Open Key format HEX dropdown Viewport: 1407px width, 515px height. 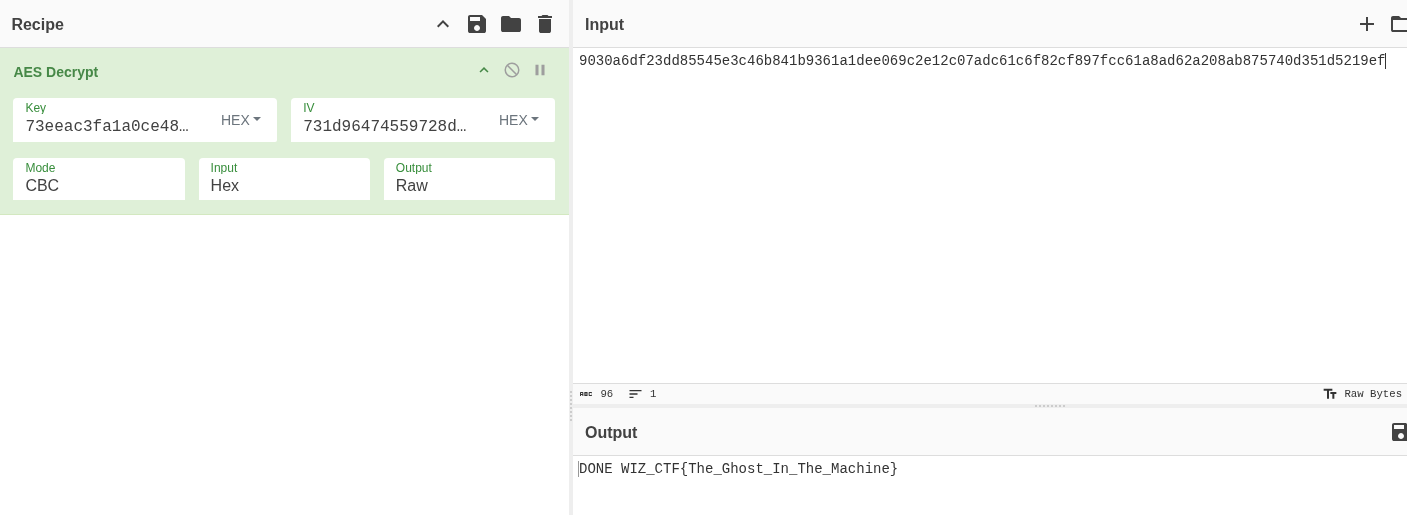point(241,120)
